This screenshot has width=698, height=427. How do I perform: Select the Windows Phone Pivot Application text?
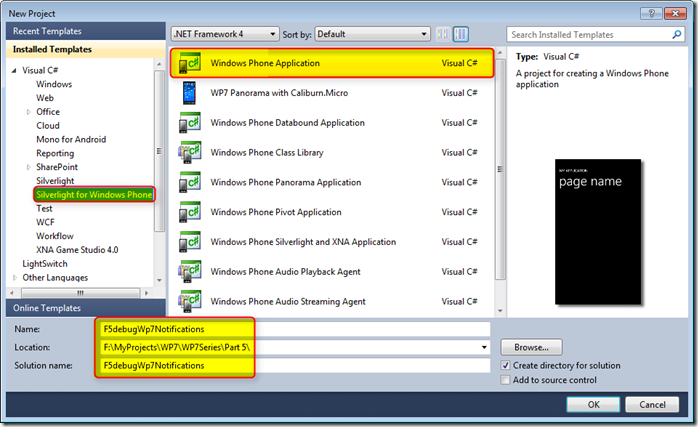point(276,212)
